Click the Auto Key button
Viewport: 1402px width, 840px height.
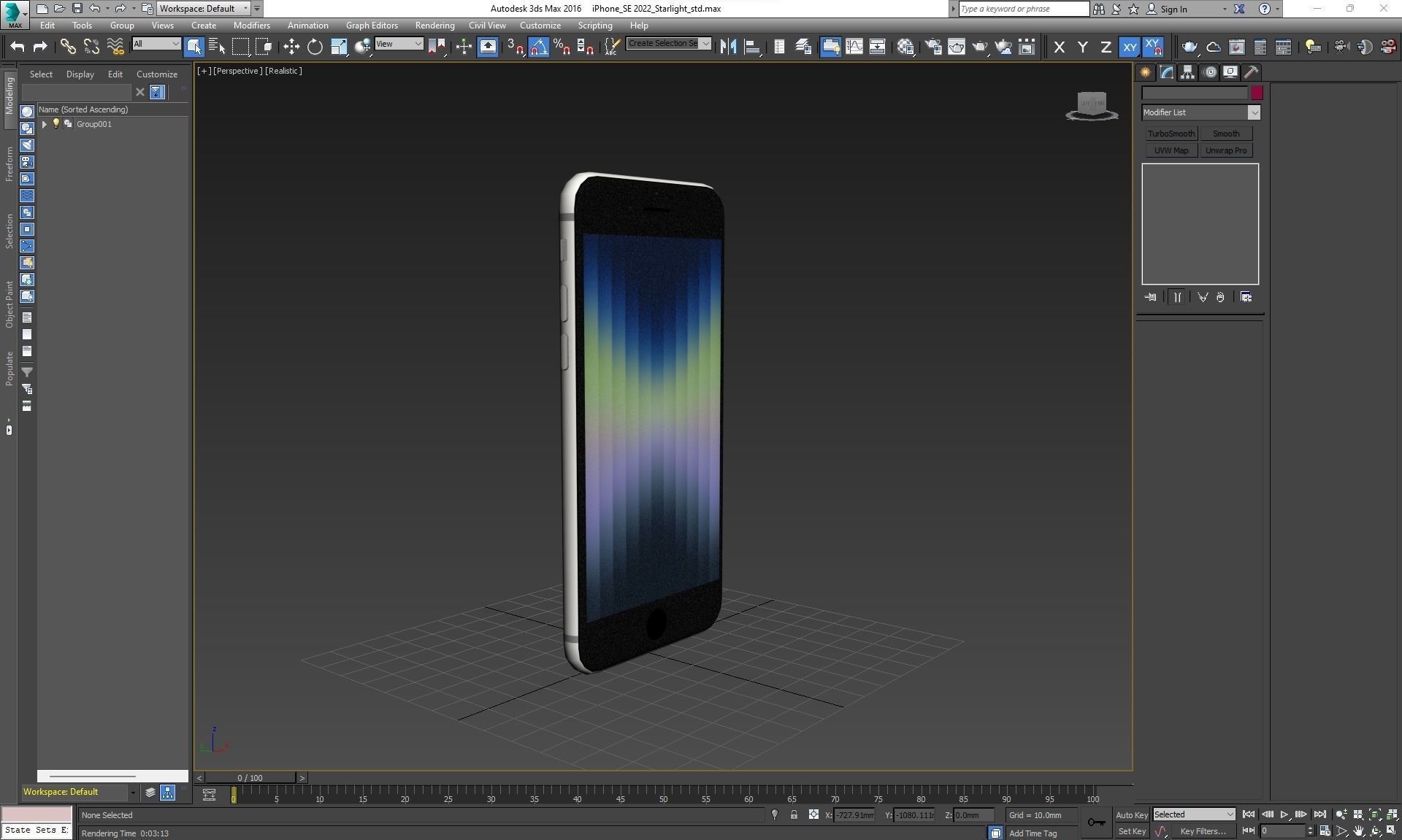[1132, 815]
